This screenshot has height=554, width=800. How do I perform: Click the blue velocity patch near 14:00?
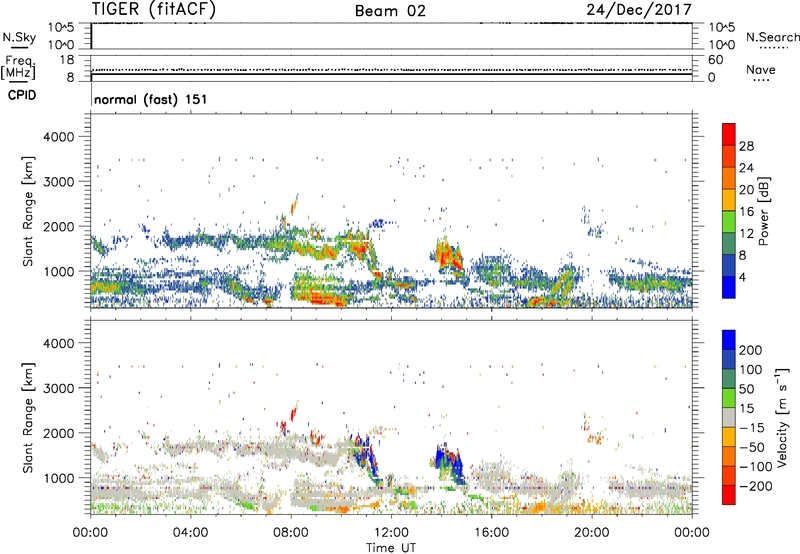(451, 464)
